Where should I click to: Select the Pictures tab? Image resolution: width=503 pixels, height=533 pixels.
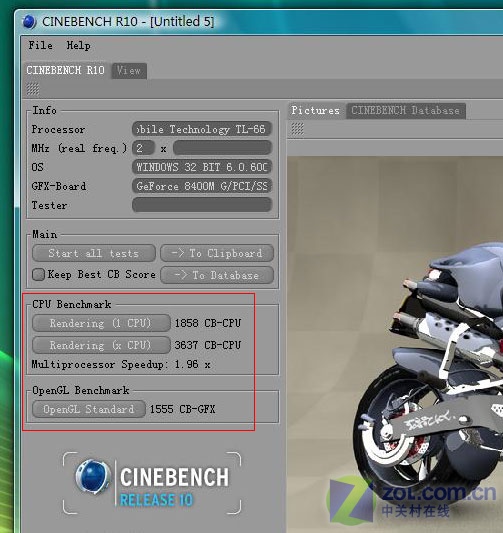point(315,110)
